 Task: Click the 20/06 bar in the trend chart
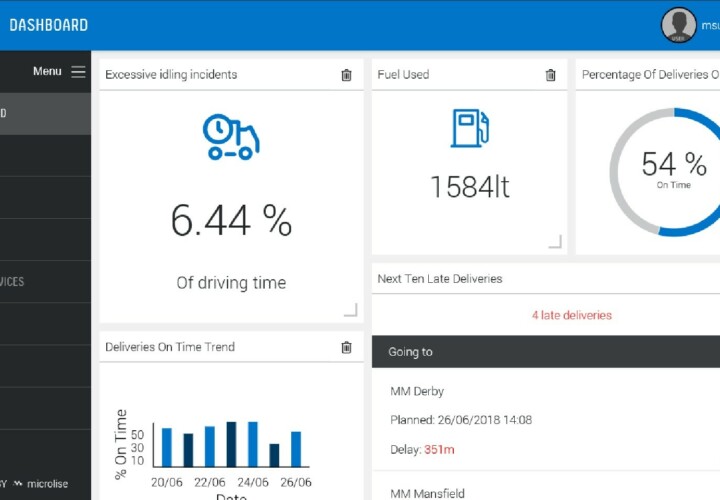coord(167,447)
